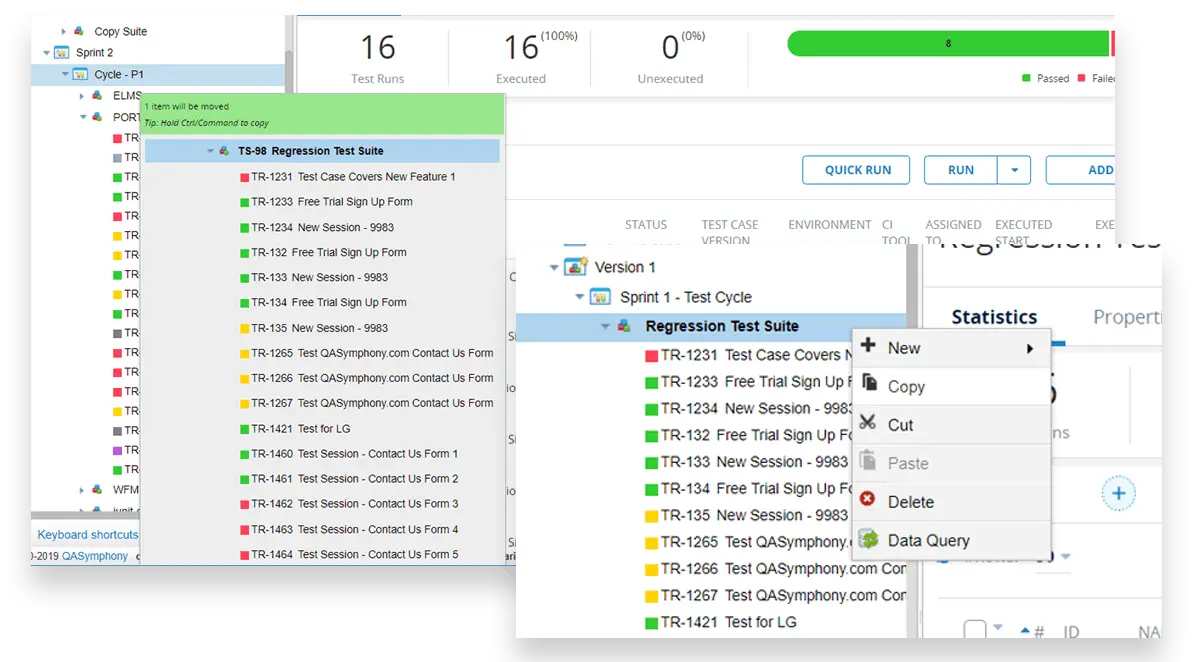Click the Version 1 release icon

(576, 267)
